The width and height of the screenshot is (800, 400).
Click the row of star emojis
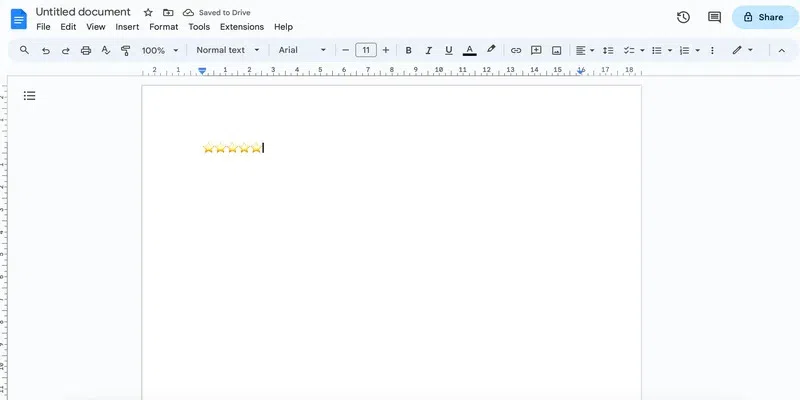coord(232,148)
